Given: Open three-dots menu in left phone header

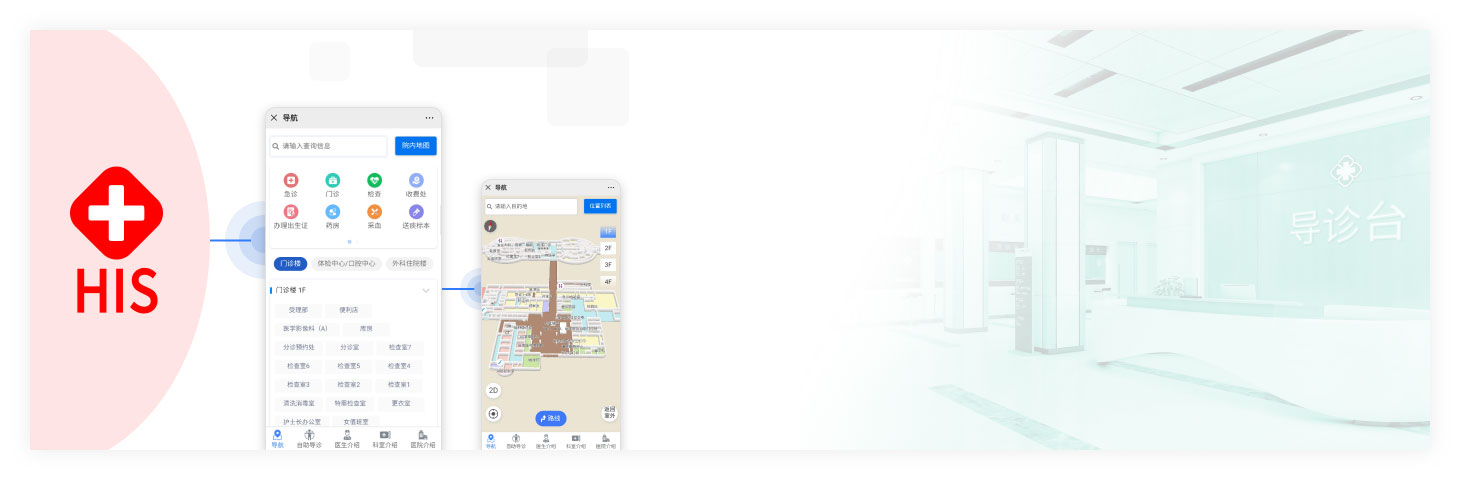Looking at the screenshot, I should point(429,118).
